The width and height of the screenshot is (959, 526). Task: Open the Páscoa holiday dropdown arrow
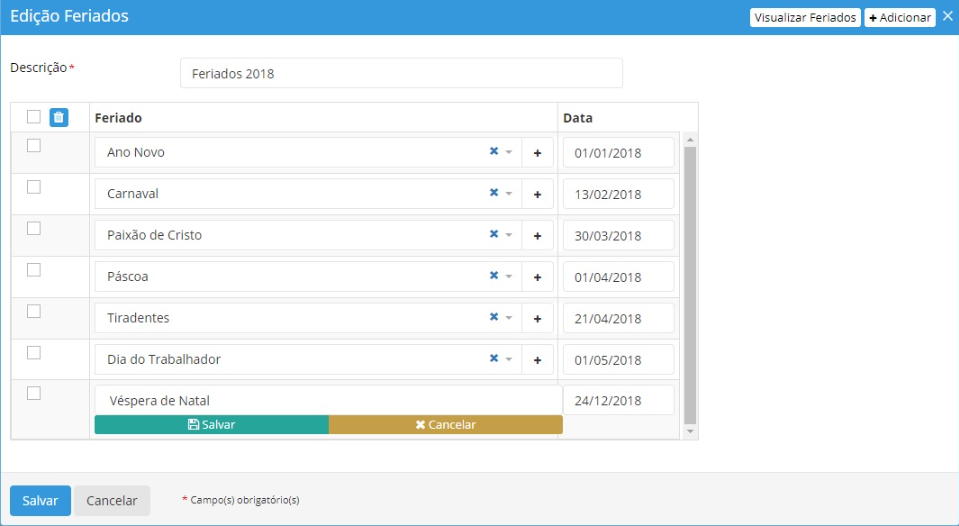(x=509, y=277)
